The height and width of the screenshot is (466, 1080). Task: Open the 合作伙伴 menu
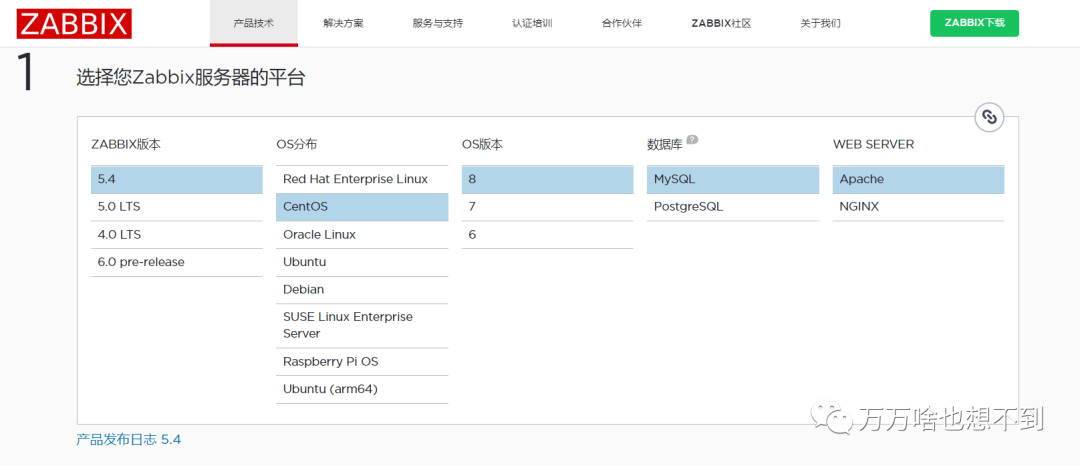point(621,23)
